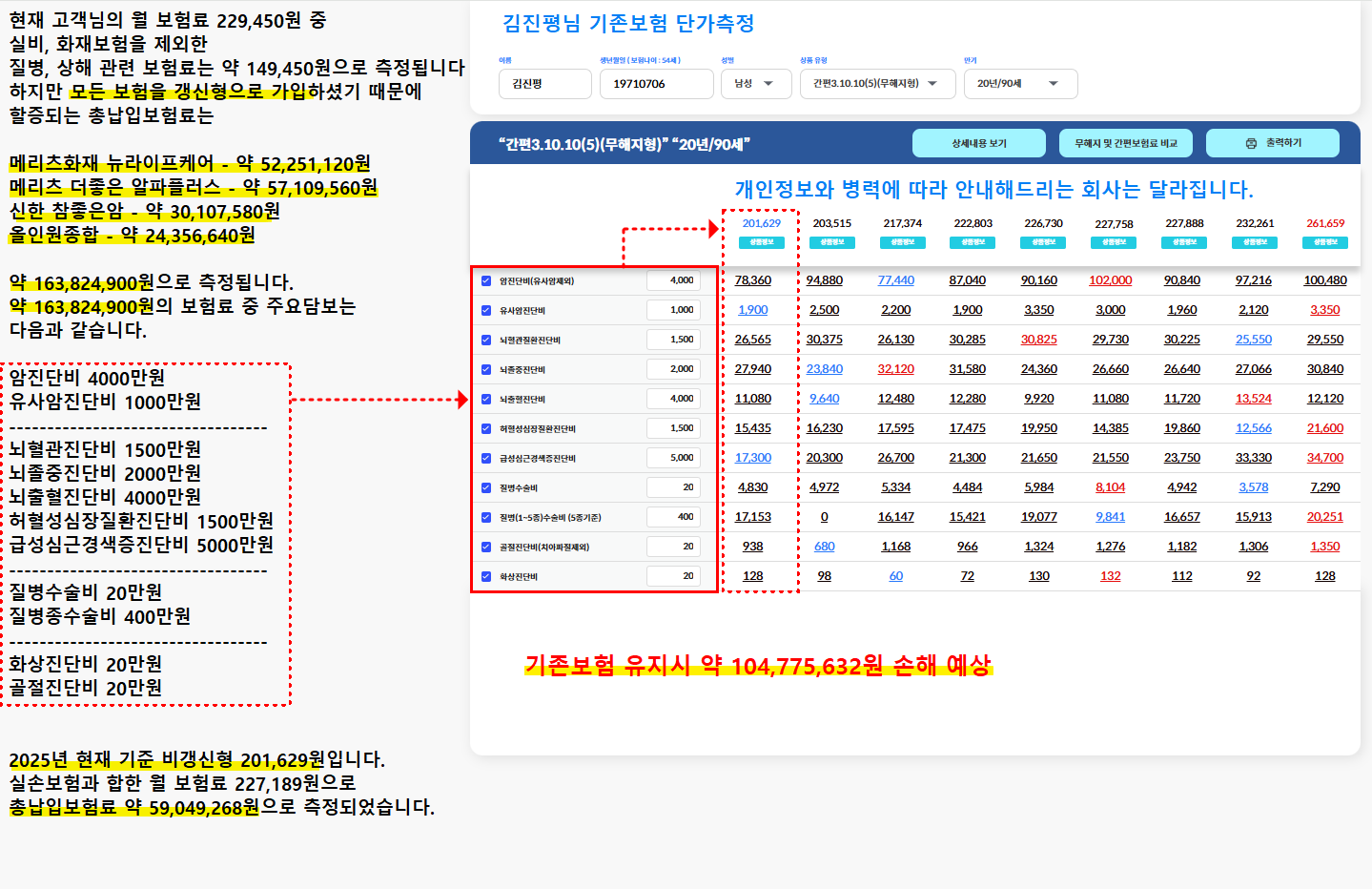
Task: Open the blue 12,566 premium link
Action: (1254, 428)
